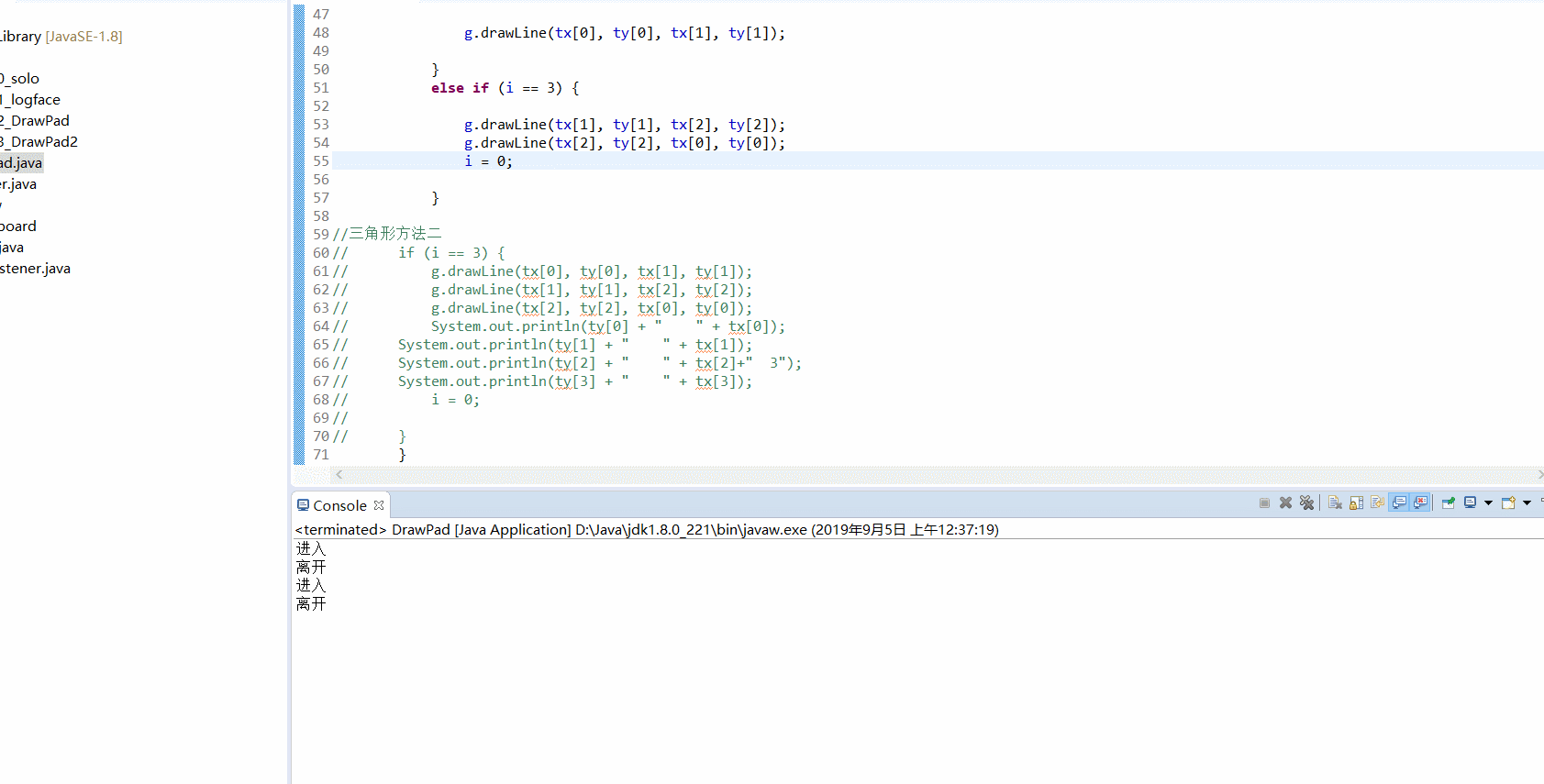
Task: Click the 'else if (i == 3) {' line
Action: point(505,88)
